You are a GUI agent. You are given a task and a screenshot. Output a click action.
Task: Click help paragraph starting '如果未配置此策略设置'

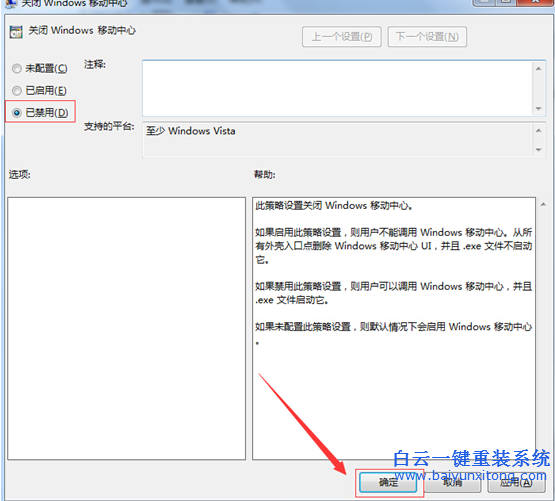point(394,333)
